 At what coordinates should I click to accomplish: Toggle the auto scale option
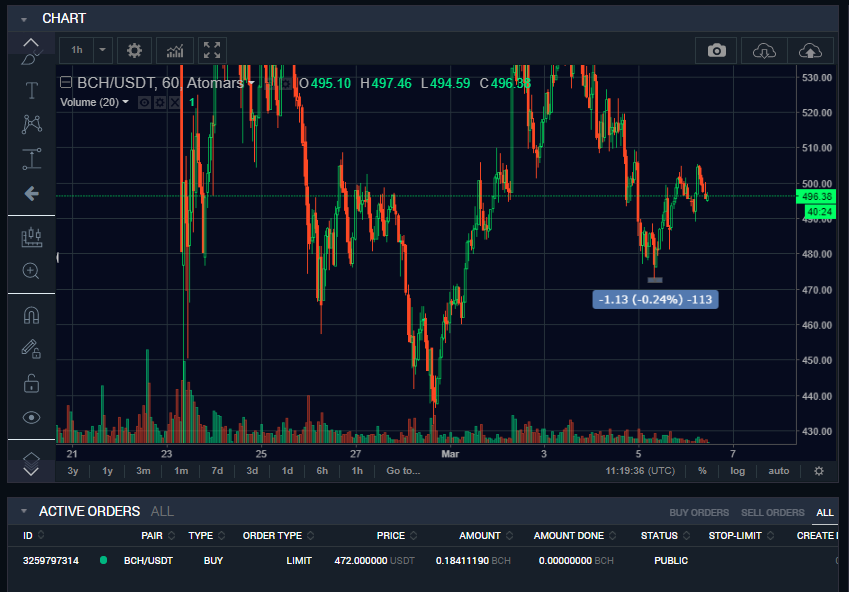[779, 471]
